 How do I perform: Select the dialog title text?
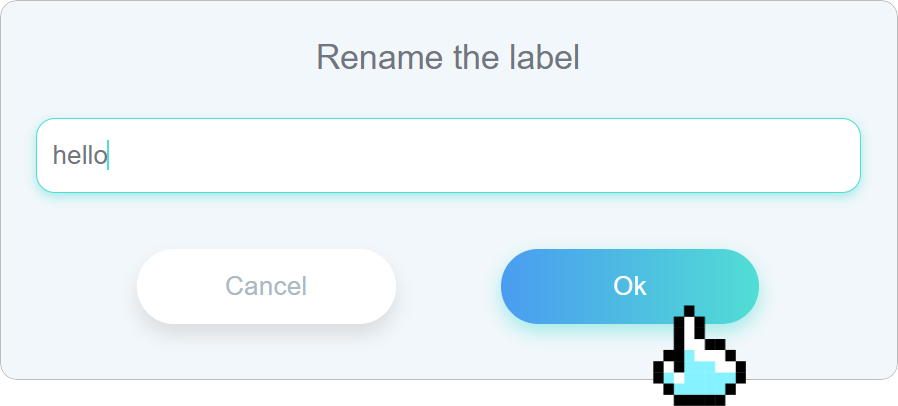(448, 57)
